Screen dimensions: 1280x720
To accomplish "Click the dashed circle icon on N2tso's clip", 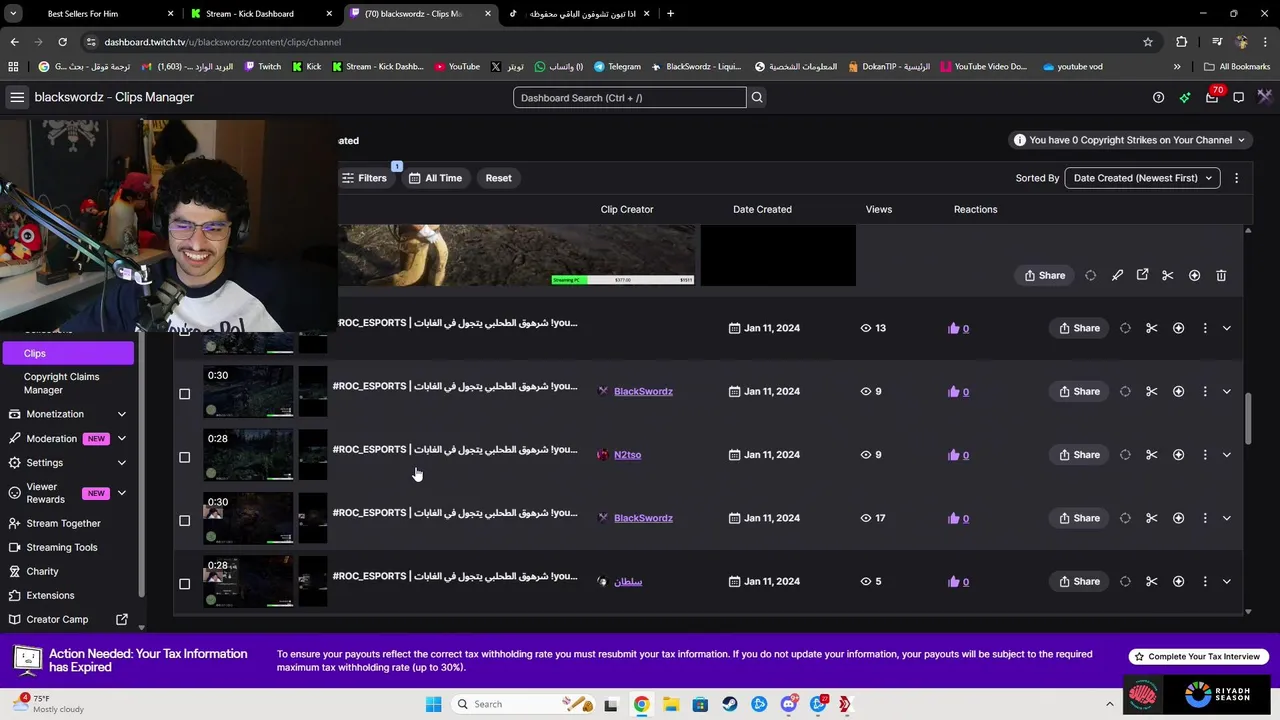I will tap(1125, 454).
